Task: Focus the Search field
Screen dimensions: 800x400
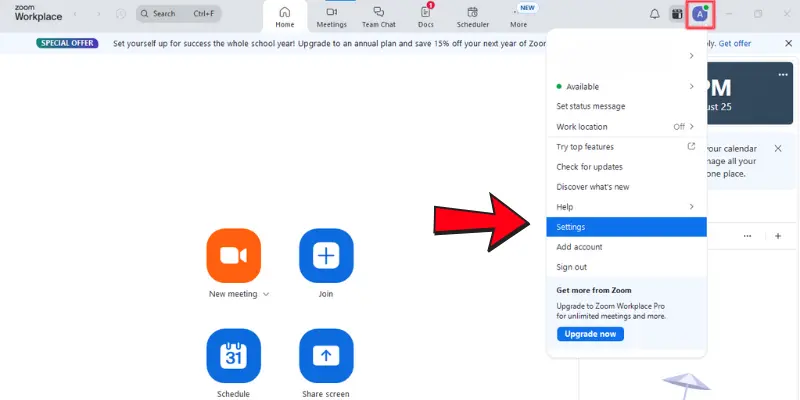Action: coord(179,14)
